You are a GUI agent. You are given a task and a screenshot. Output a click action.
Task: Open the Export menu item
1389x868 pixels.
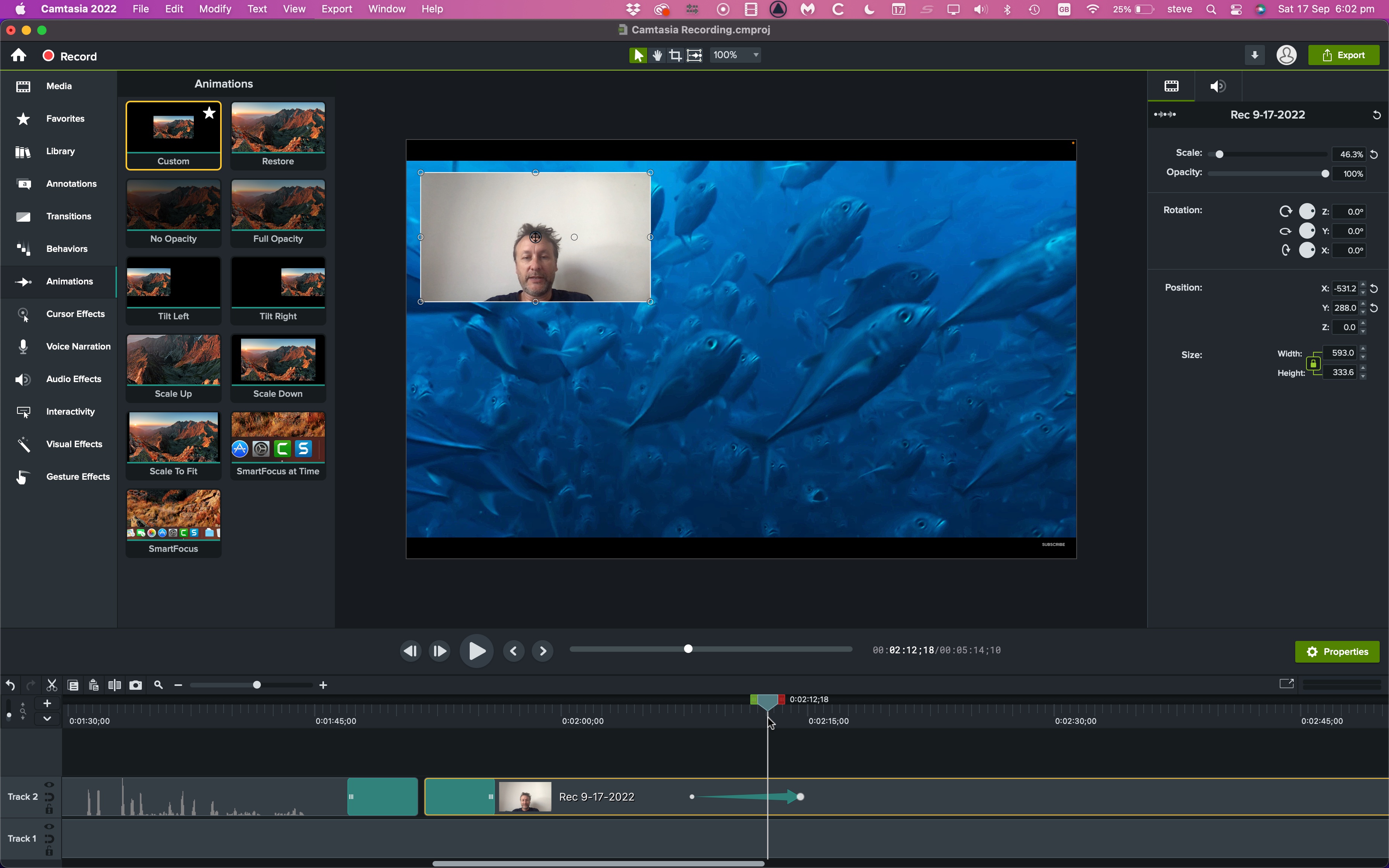336,9
